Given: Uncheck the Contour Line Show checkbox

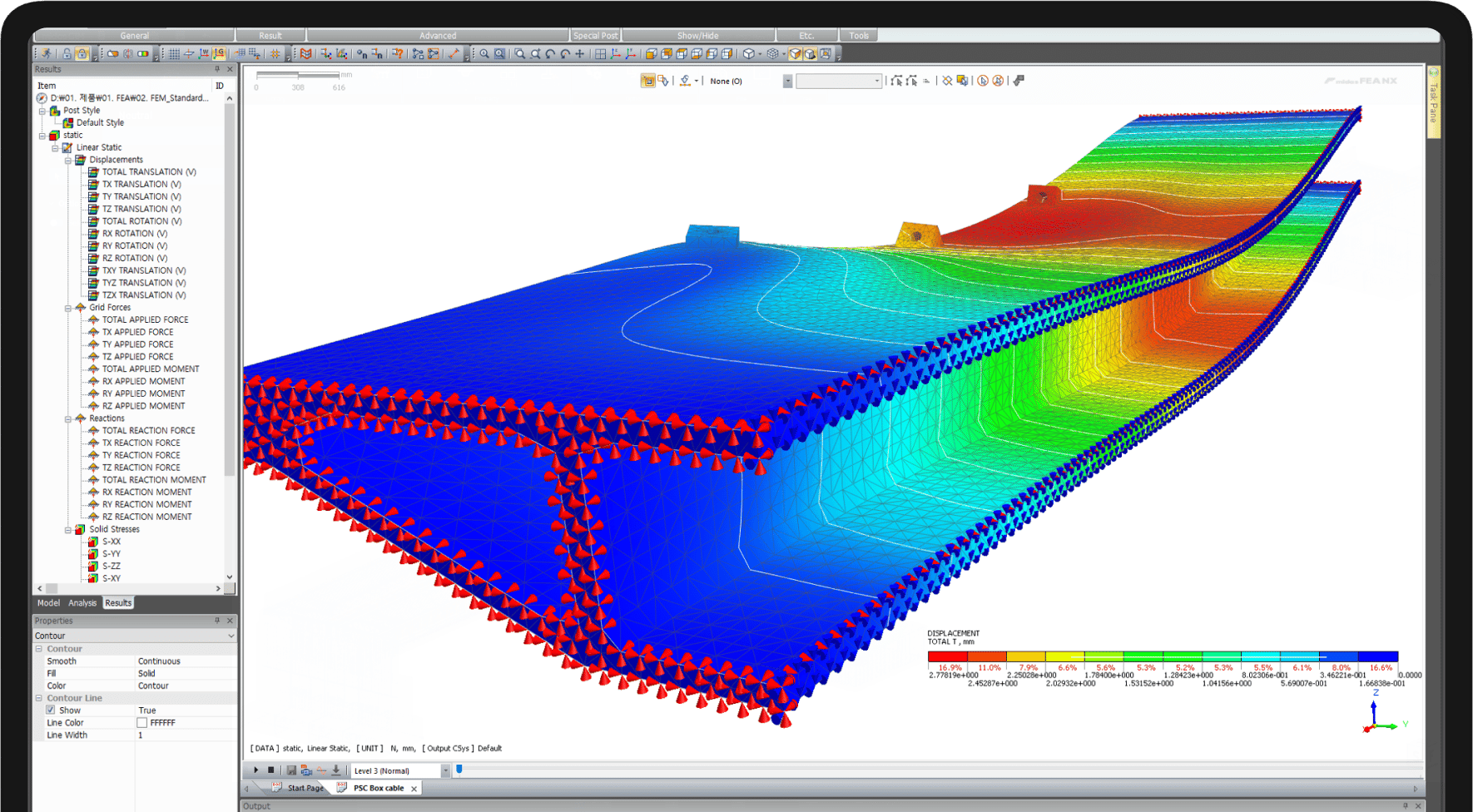Looking at the screenshot, I should coord(51,710).
